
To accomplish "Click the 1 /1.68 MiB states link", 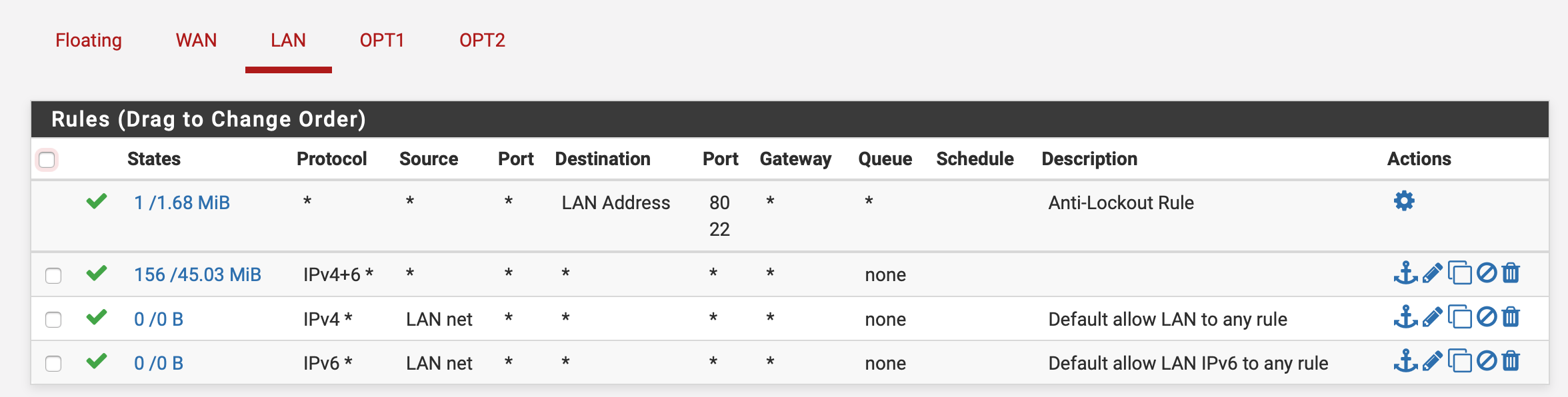I will click(x=182, y=202).
